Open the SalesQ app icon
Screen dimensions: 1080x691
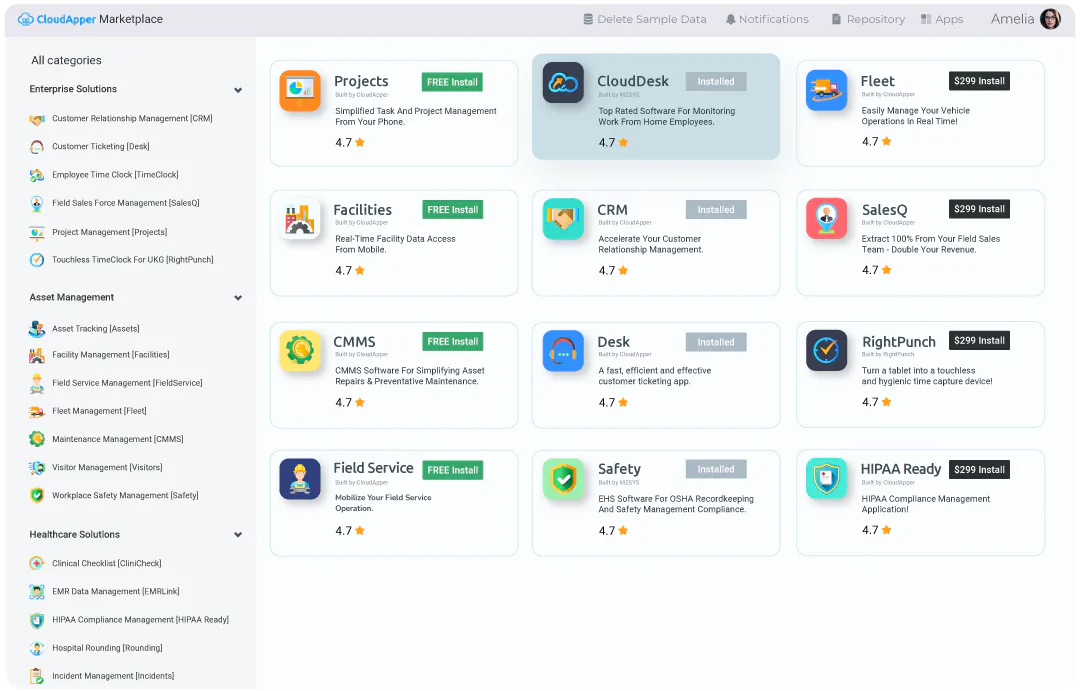point(826,218)
